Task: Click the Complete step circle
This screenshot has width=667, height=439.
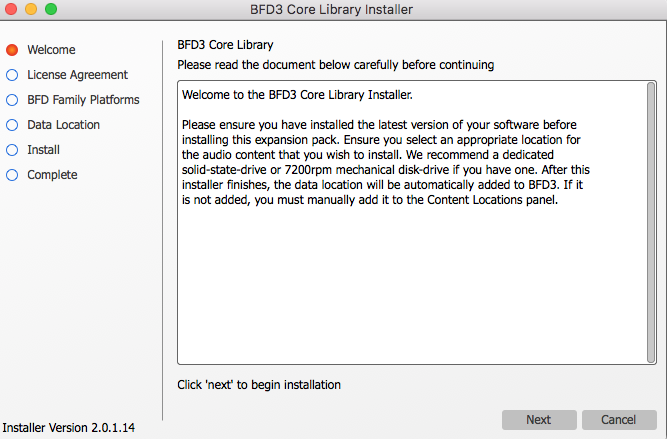Action: 12,175
